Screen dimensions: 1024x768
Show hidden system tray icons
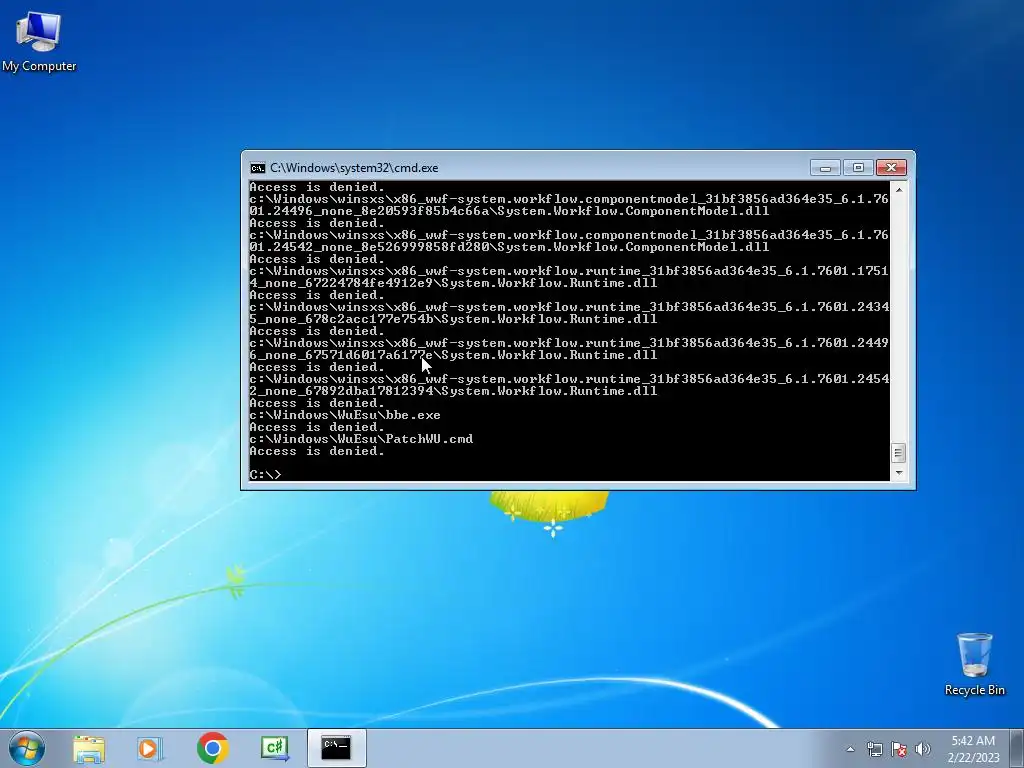(850, 749)
